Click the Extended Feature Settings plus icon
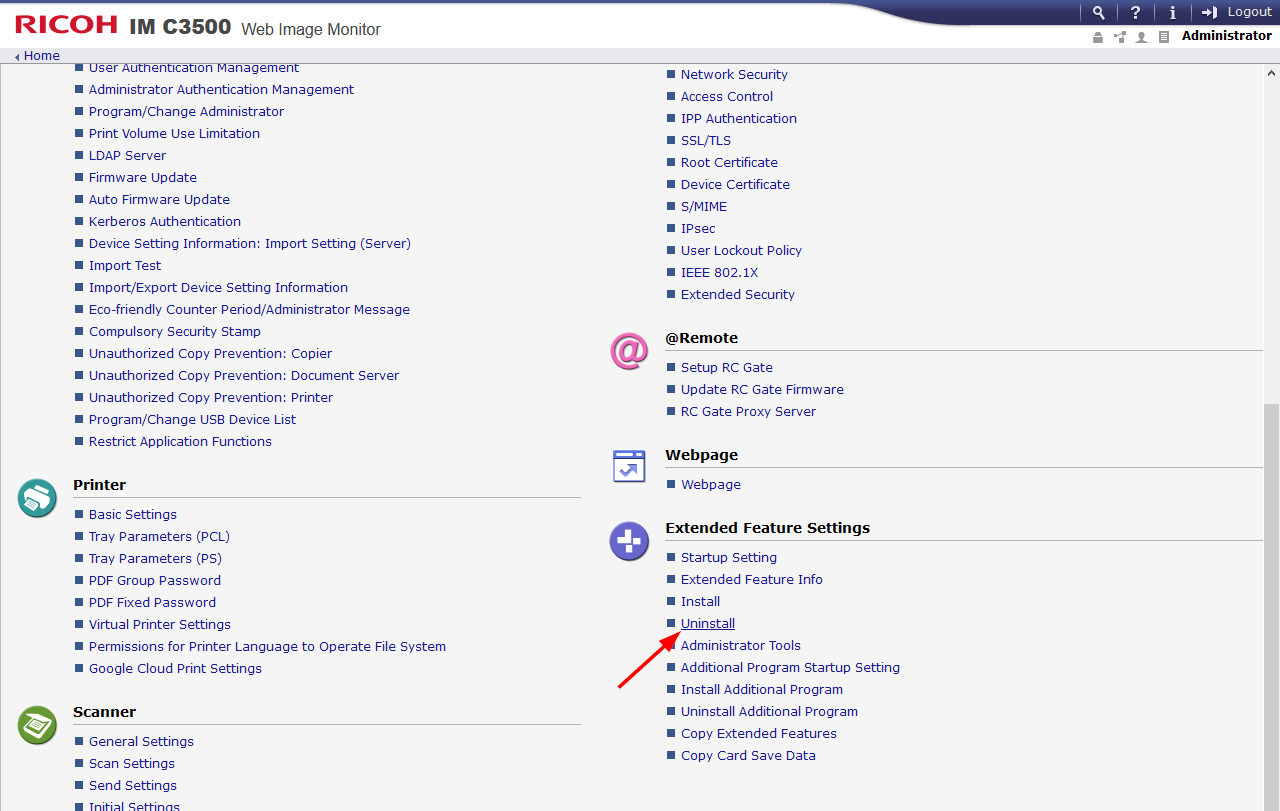This screenshot has width=1280, height=811. point(629,541)
